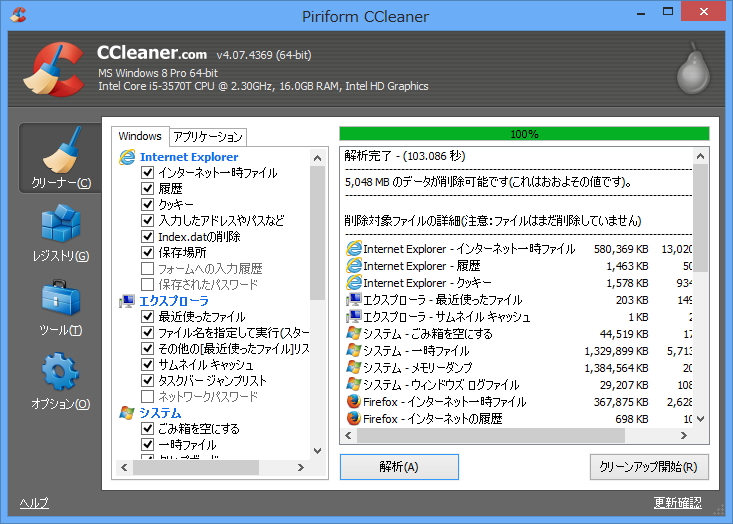Open the ヘルプ link
This screenshot has width=733, height=524.
coord(34,503)
